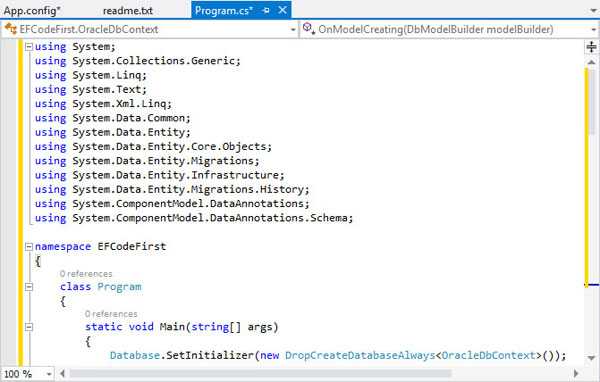Click the horizontal scrollbar right arrow
The image size is (600, 382).
576,373
